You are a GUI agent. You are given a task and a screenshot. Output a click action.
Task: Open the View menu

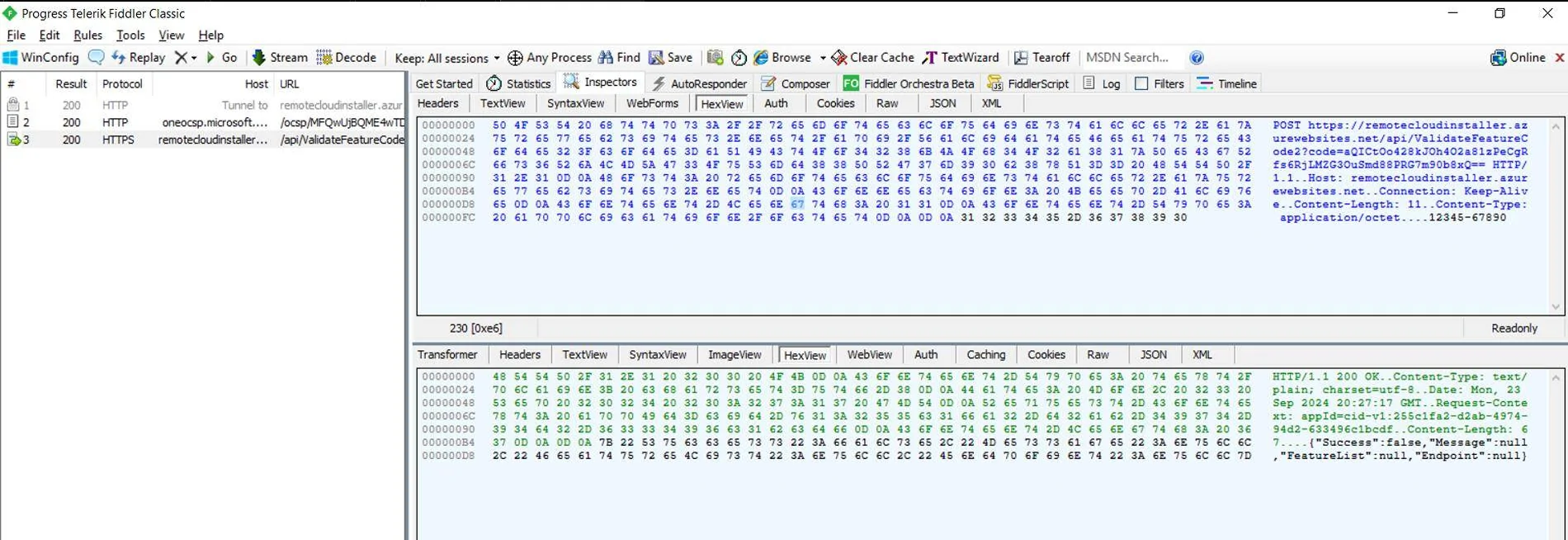click(x=171, y=35)
